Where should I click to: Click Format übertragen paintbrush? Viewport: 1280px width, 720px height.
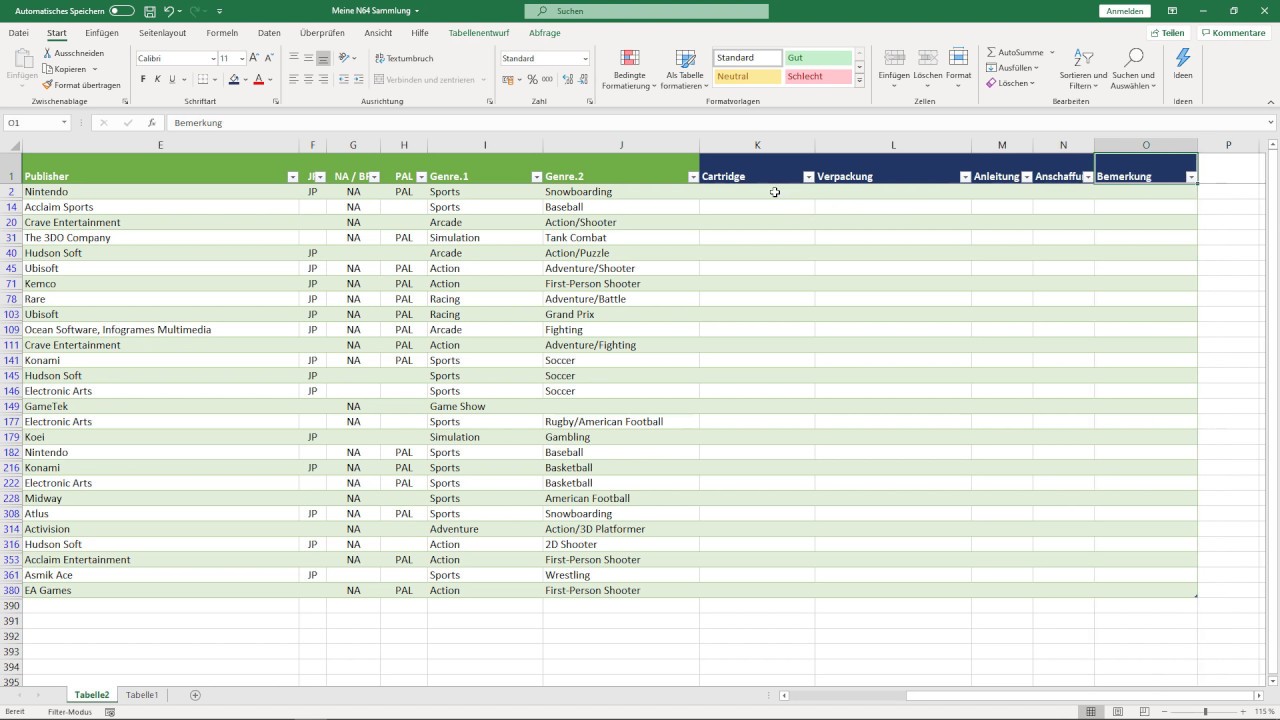pos(48,85)
